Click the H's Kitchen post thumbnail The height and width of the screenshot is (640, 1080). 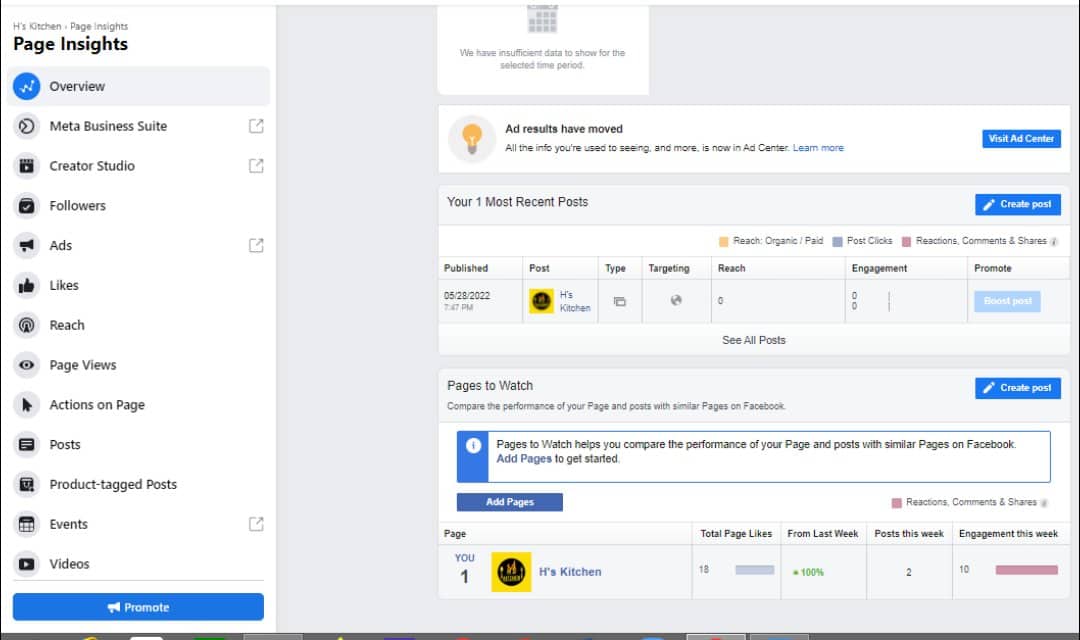pyautogui.click(x=541, y=301)
